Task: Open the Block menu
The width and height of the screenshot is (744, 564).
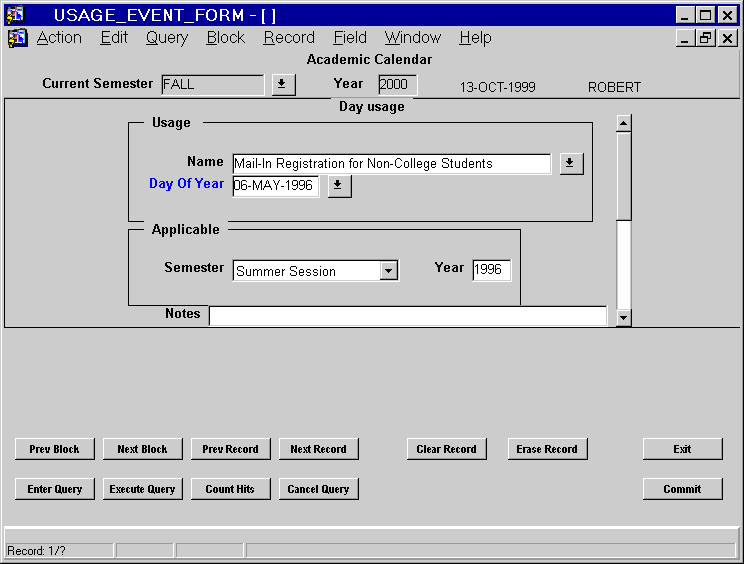Action: pos(225,38)
